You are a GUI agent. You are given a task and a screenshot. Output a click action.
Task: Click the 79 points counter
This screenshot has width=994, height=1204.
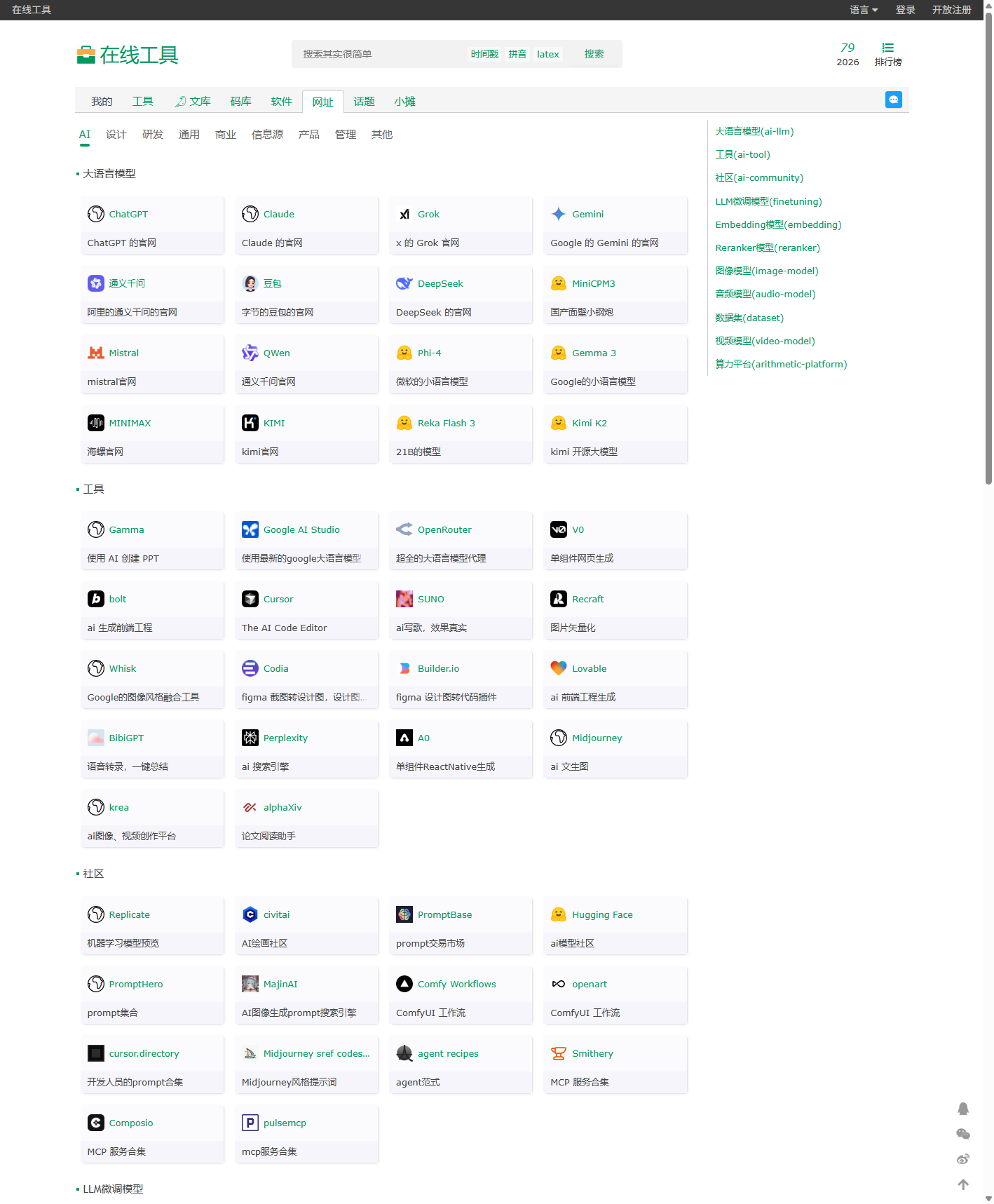click(x=847, y=48)
